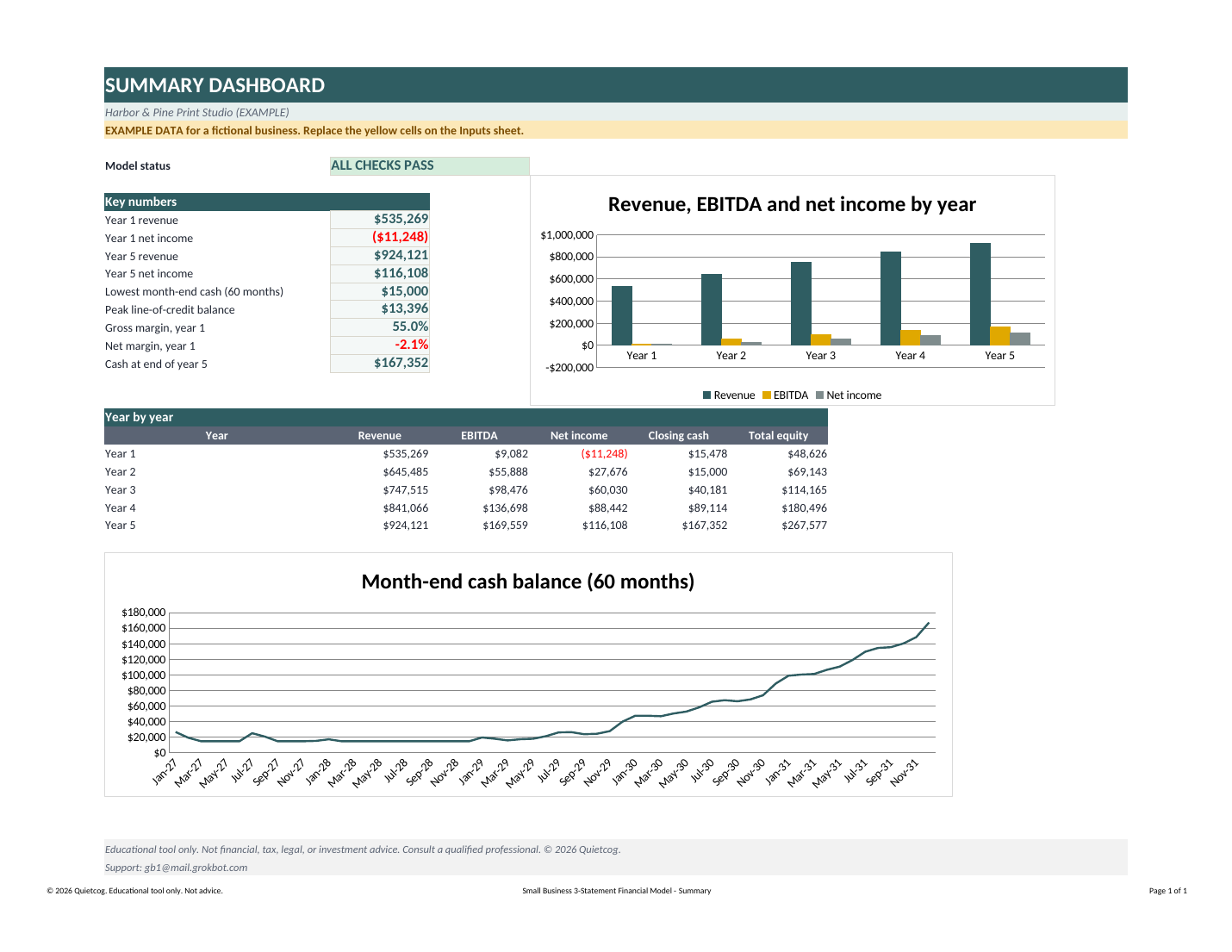Click the Gross margin value 55.0%
Screen dimensions: 1232x952
pyautogui.click(x=380, y=327)
